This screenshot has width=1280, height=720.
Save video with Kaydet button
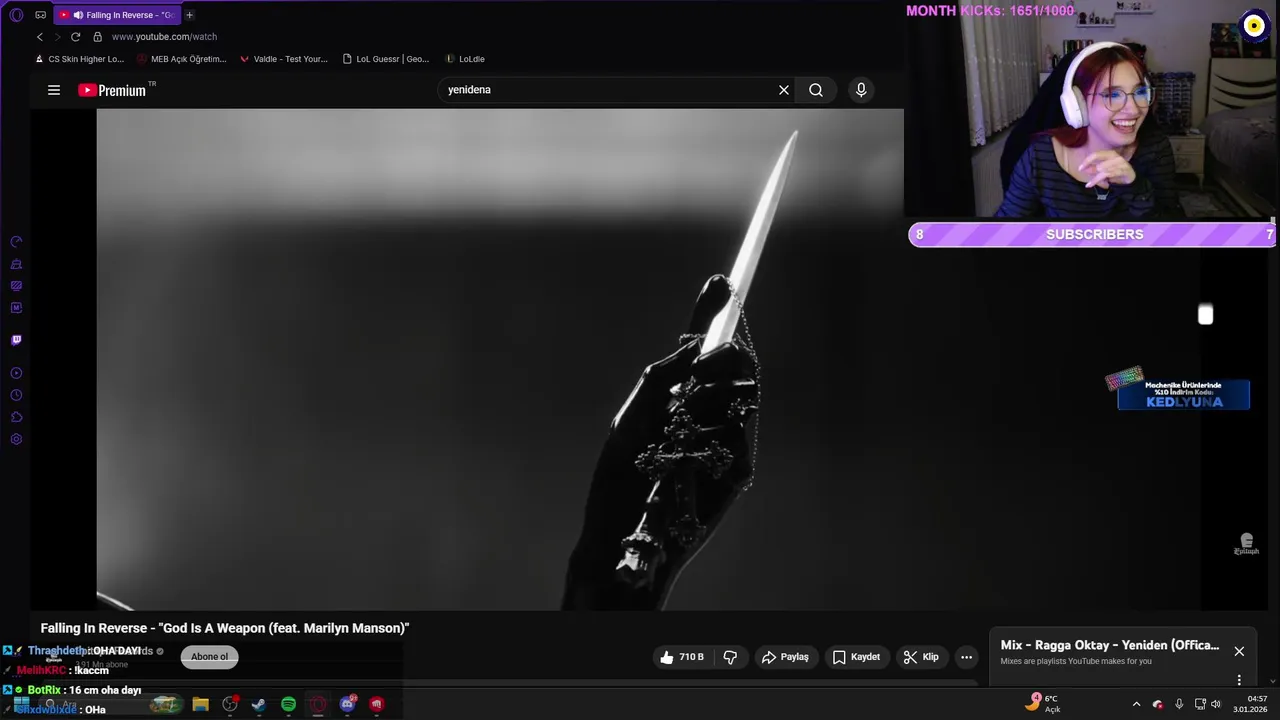pos(857,657)
